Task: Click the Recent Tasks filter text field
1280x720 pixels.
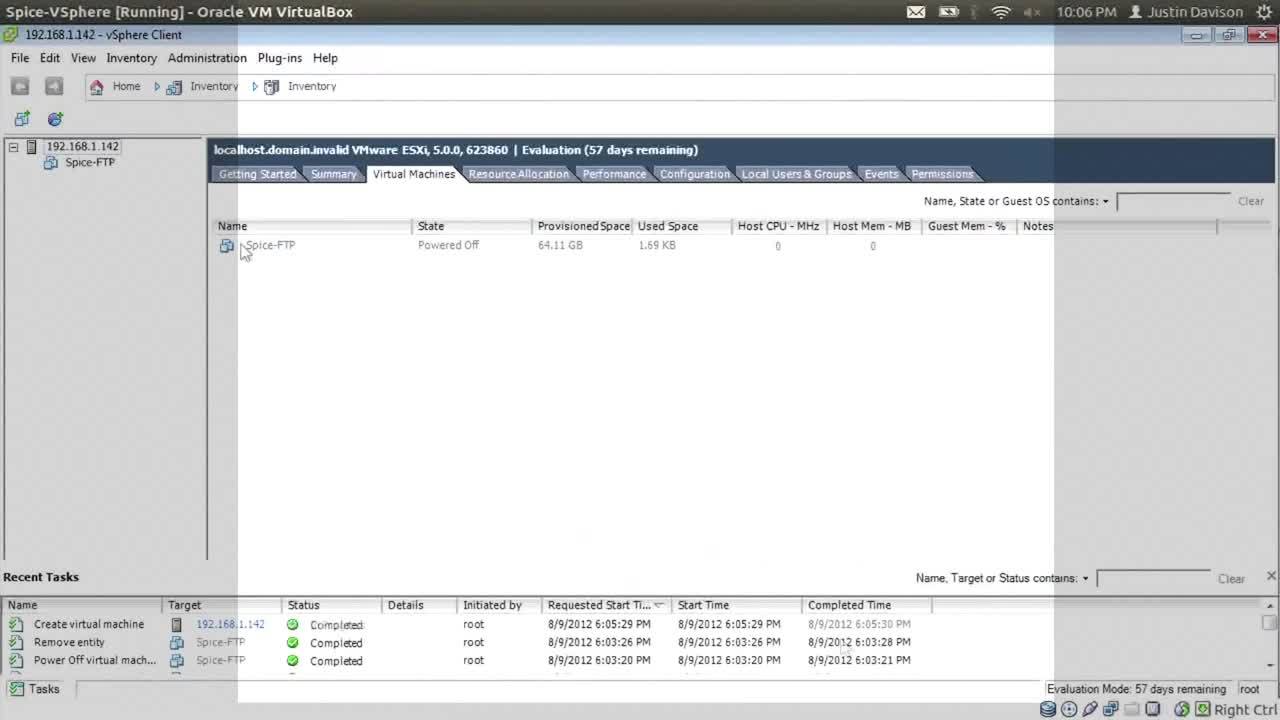Action: pos(1153,578)
